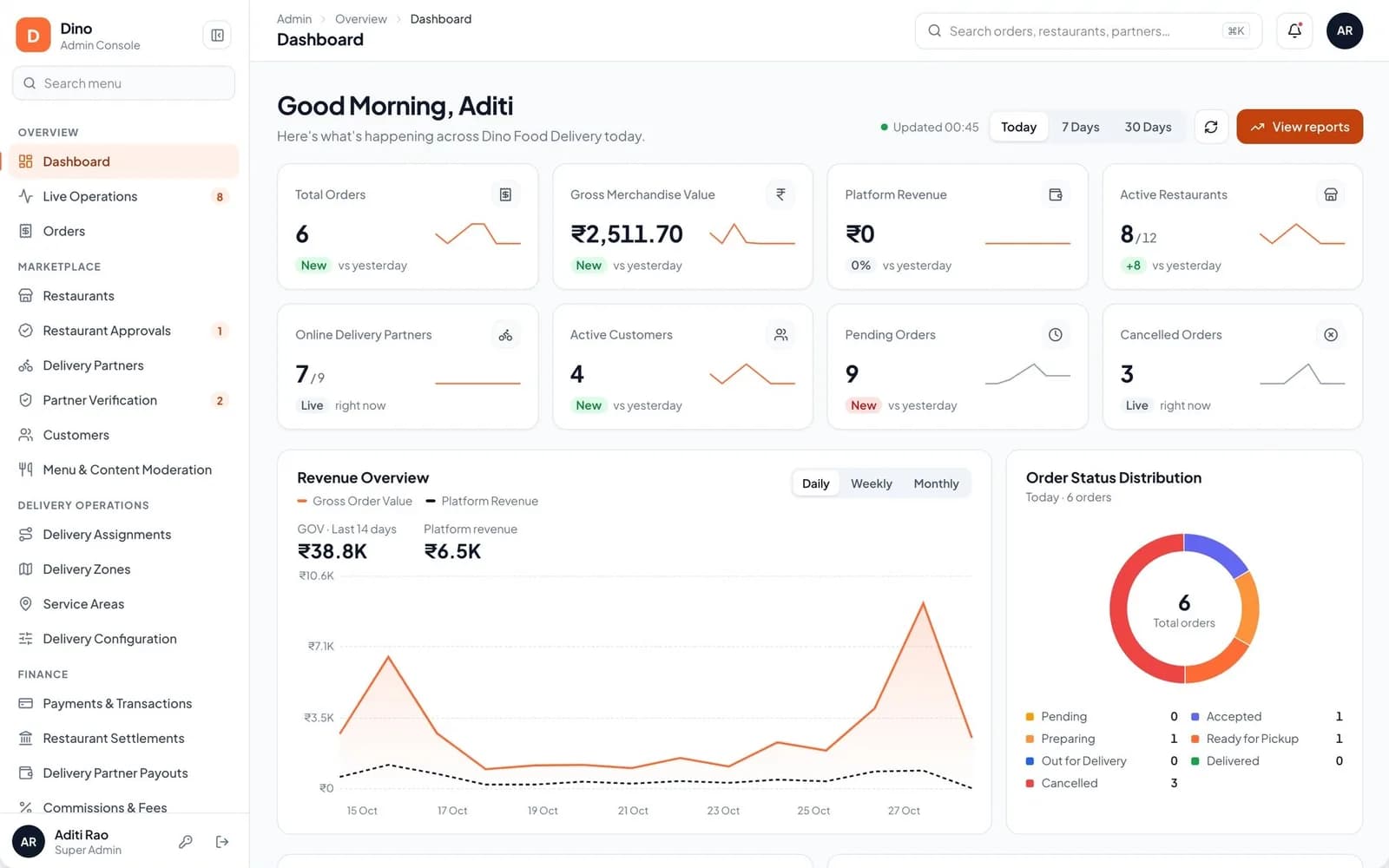
Task: Click the rupee icon on GMV card
Action: [x=780, y=194]
